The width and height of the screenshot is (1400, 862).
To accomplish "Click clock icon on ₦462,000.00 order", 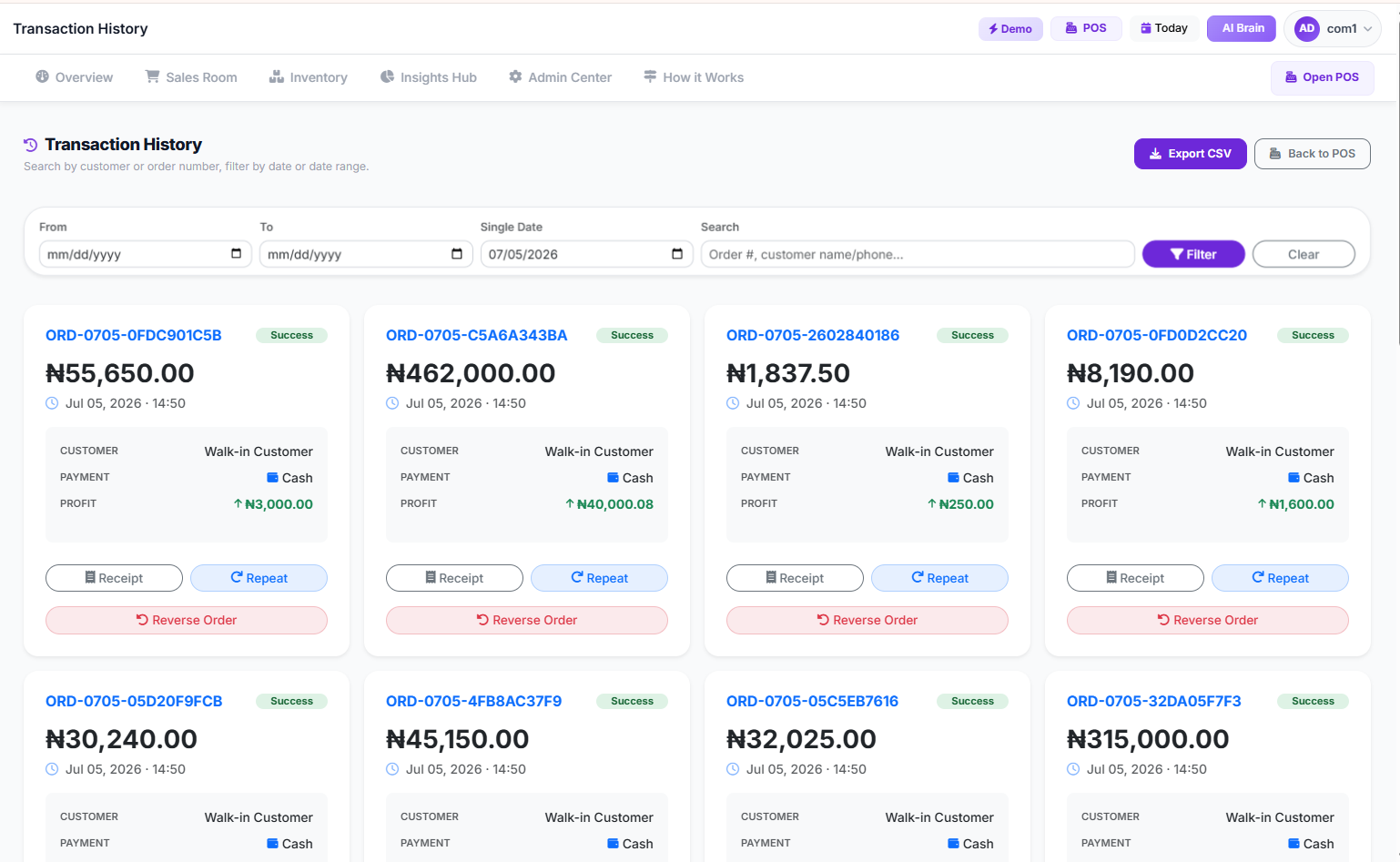I will pos(392,403).
